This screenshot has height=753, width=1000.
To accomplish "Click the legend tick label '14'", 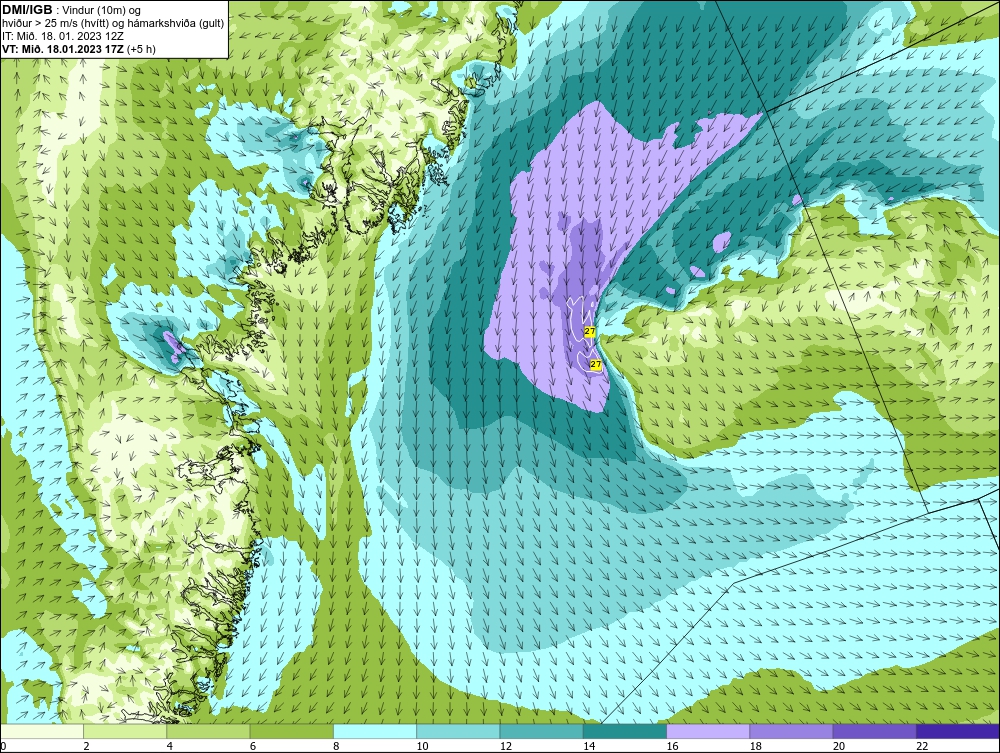I will [x=588, y=747].
